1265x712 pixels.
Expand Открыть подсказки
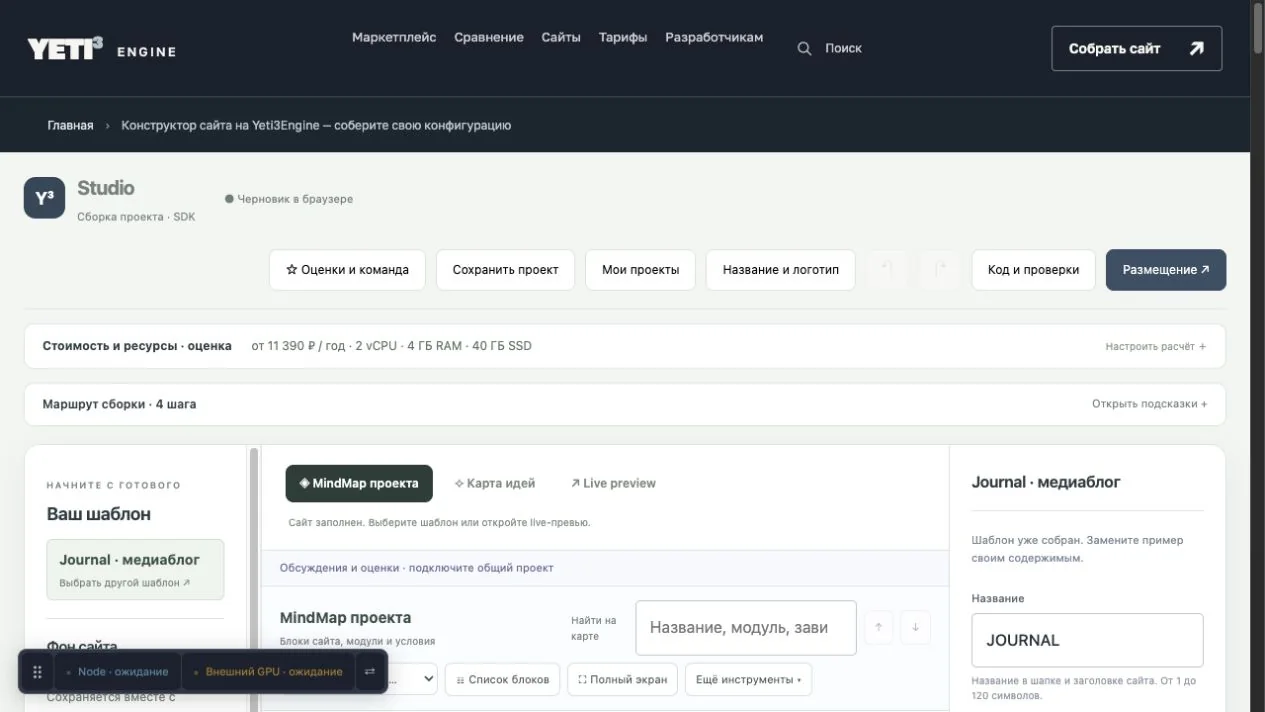1149,404
